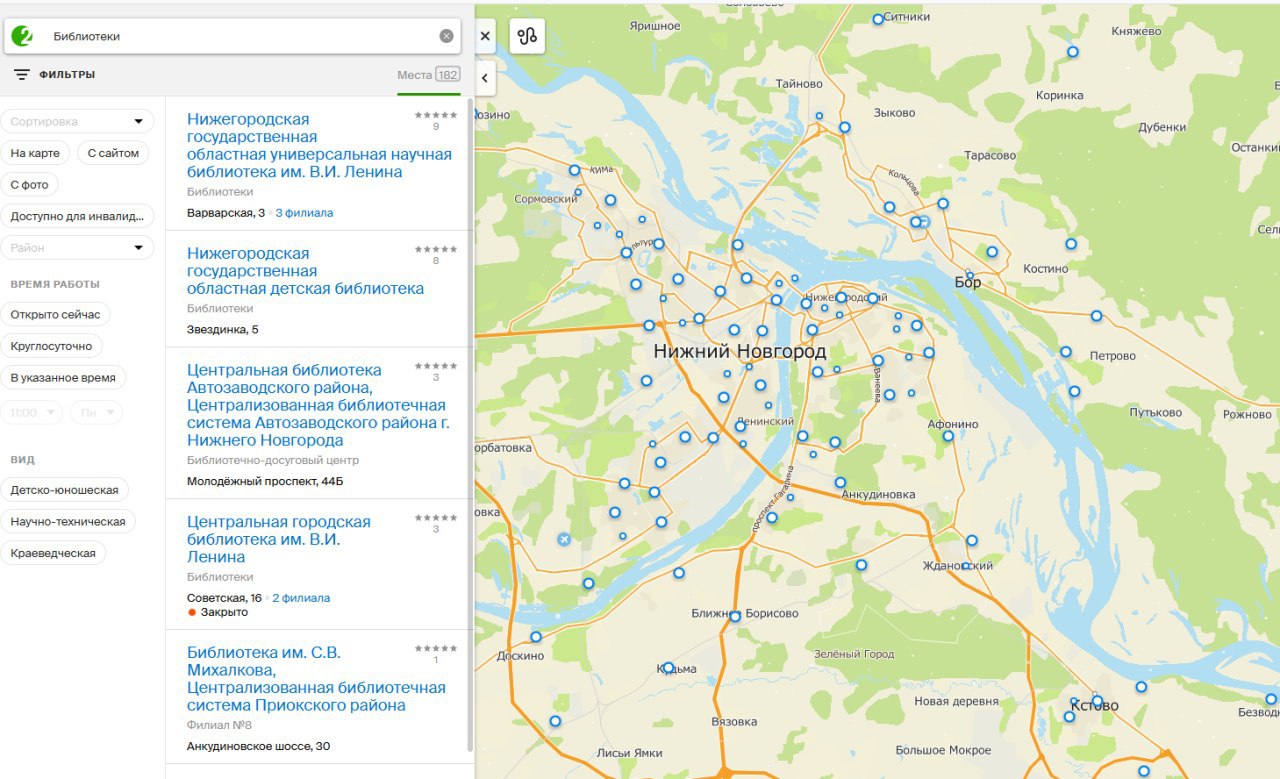This screenshot has height=779, width=1280.
Task: Click the map marker near Костино
Action: pos(1071,244)
